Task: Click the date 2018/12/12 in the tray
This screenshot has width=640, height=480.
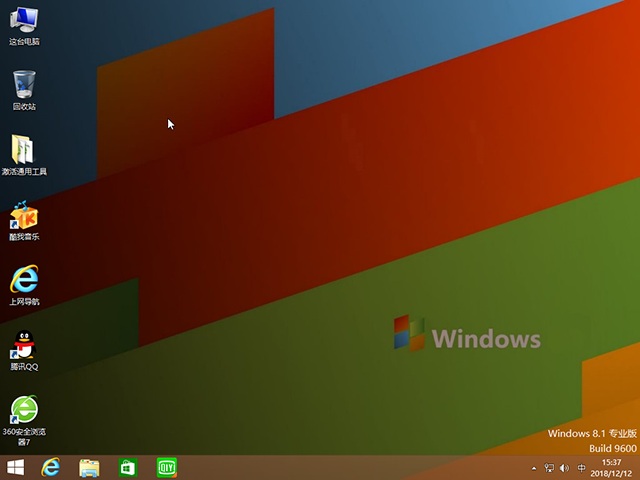Action: pyautogui.click(x=611, y=473)
